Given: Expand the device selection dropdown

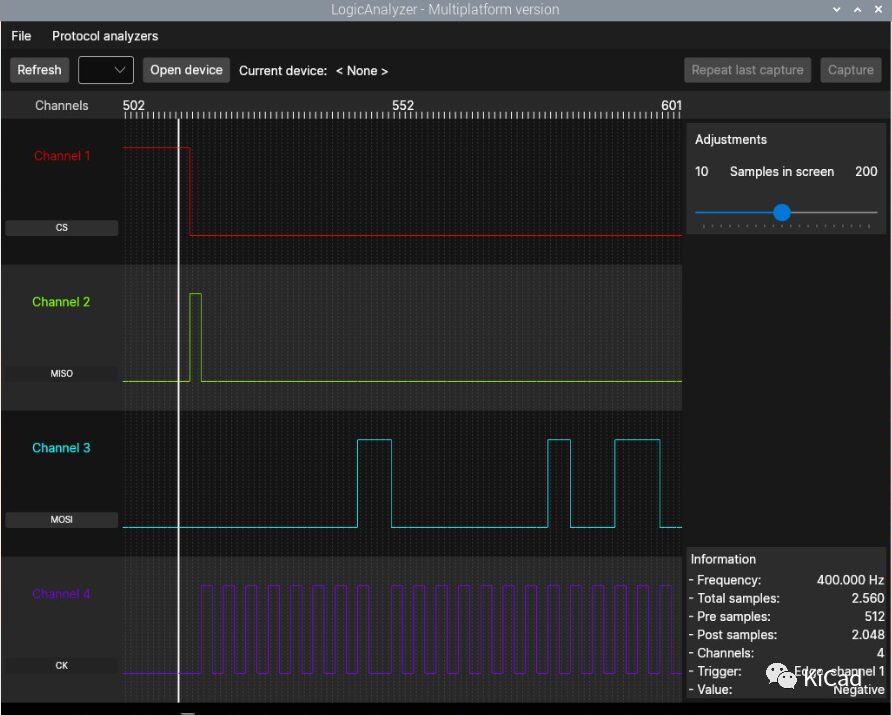Looking at the screenshot, I should coord(106,70).
